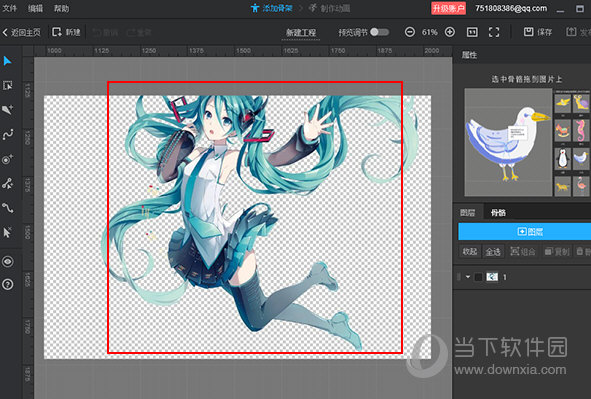Select layer 1 thumbnail
The image size is (591, 399).
coord(492,277)
